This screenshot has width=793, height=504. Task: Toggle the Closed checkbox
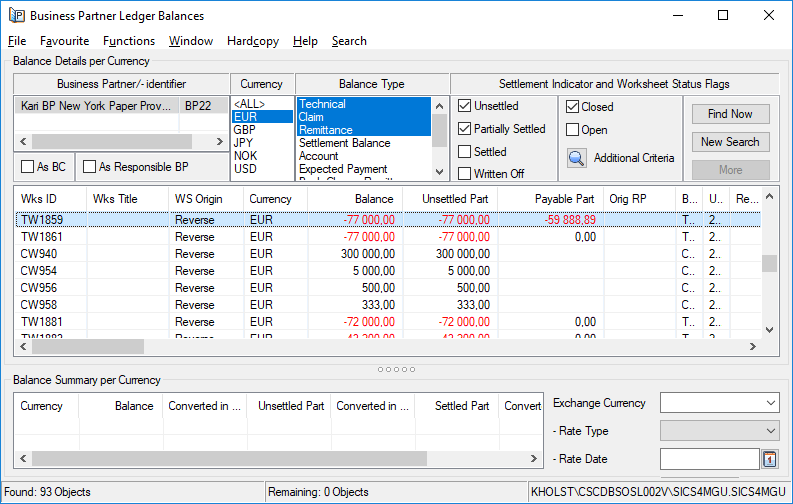click(572, 107)
